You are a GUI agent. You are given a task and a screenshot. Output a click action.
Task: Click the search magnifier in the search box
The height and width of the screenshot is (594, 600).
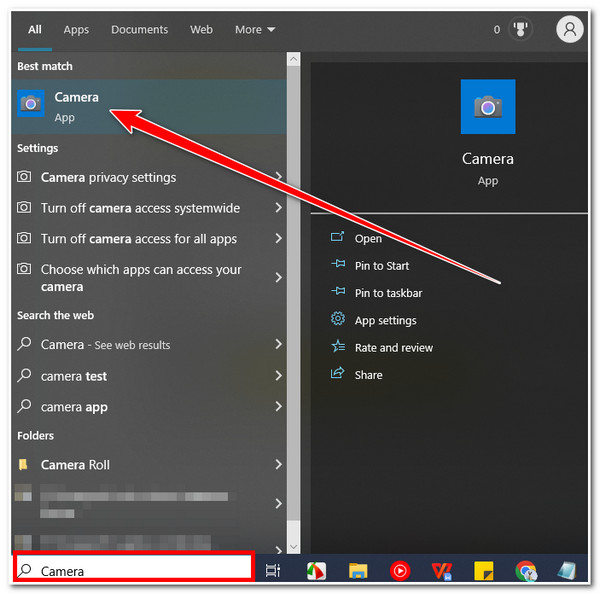25,570
